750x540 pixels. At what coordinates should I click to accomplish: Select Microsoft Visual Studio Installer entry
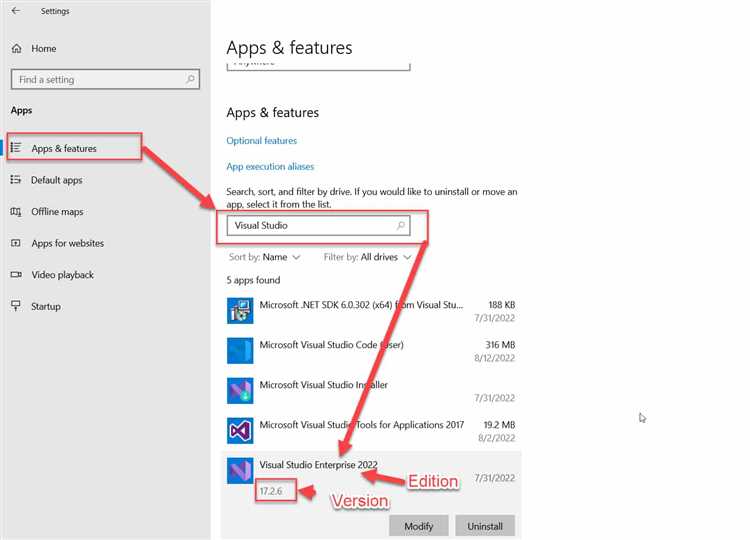(x=371, y=391)
